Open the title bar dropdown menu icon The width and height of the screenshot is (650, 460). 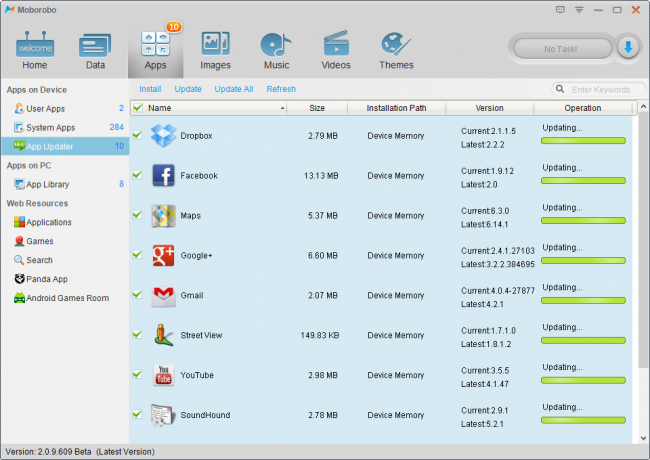[x=579, y=10]
